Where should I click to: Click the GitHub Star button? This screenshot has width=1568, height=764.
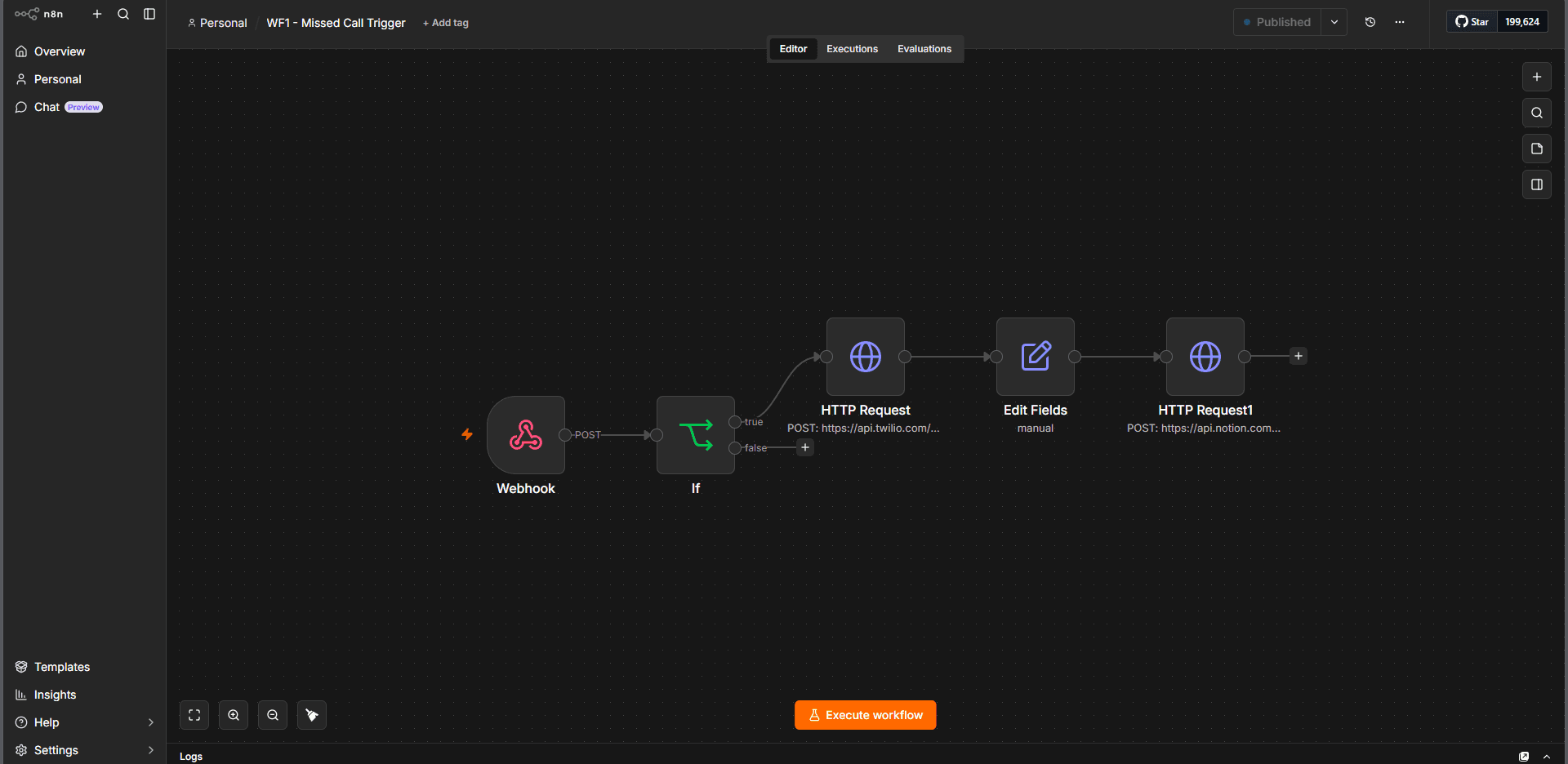pyautogui.click(x=1472, y=22)
